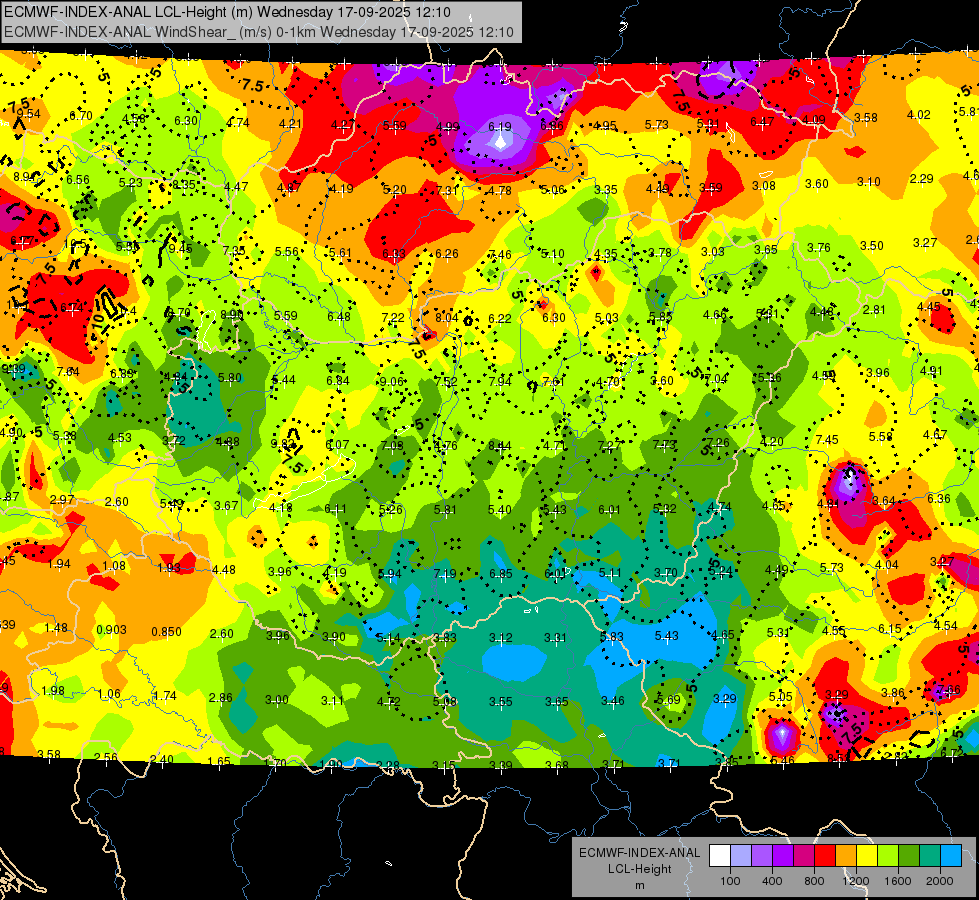Click the legend's LCL-Height label

[639, 869]
